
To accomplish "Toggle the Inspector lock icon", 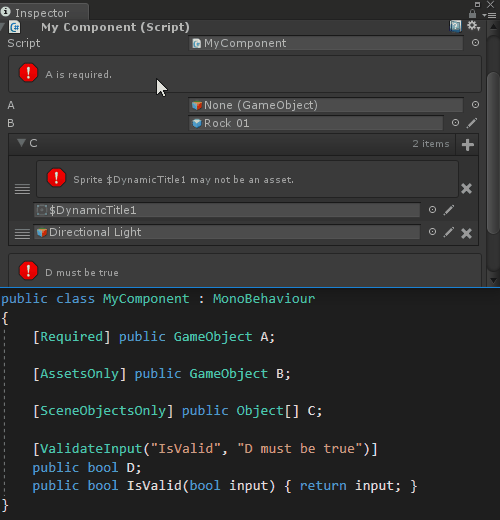I will pos(472,14).
